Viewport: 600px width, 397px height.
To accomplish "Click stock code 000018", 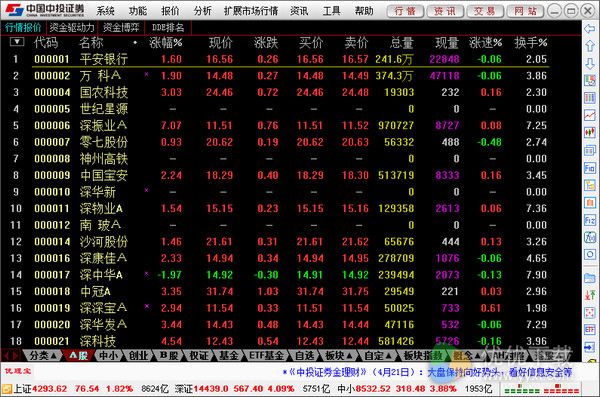I will [52, 291].
